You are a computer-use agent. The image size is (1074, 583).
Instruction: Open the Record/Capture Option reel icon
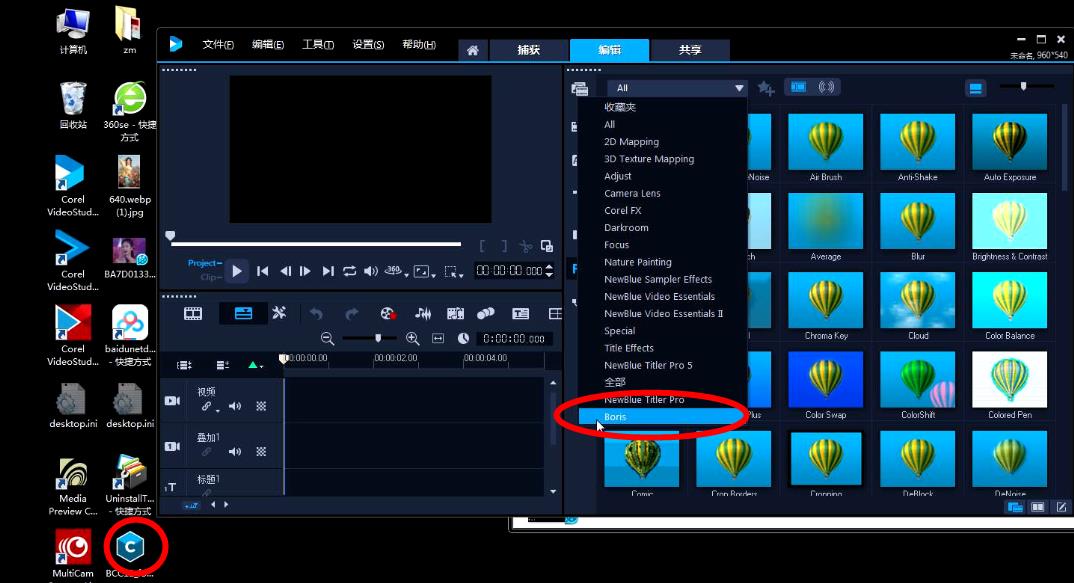click(388, 314)
